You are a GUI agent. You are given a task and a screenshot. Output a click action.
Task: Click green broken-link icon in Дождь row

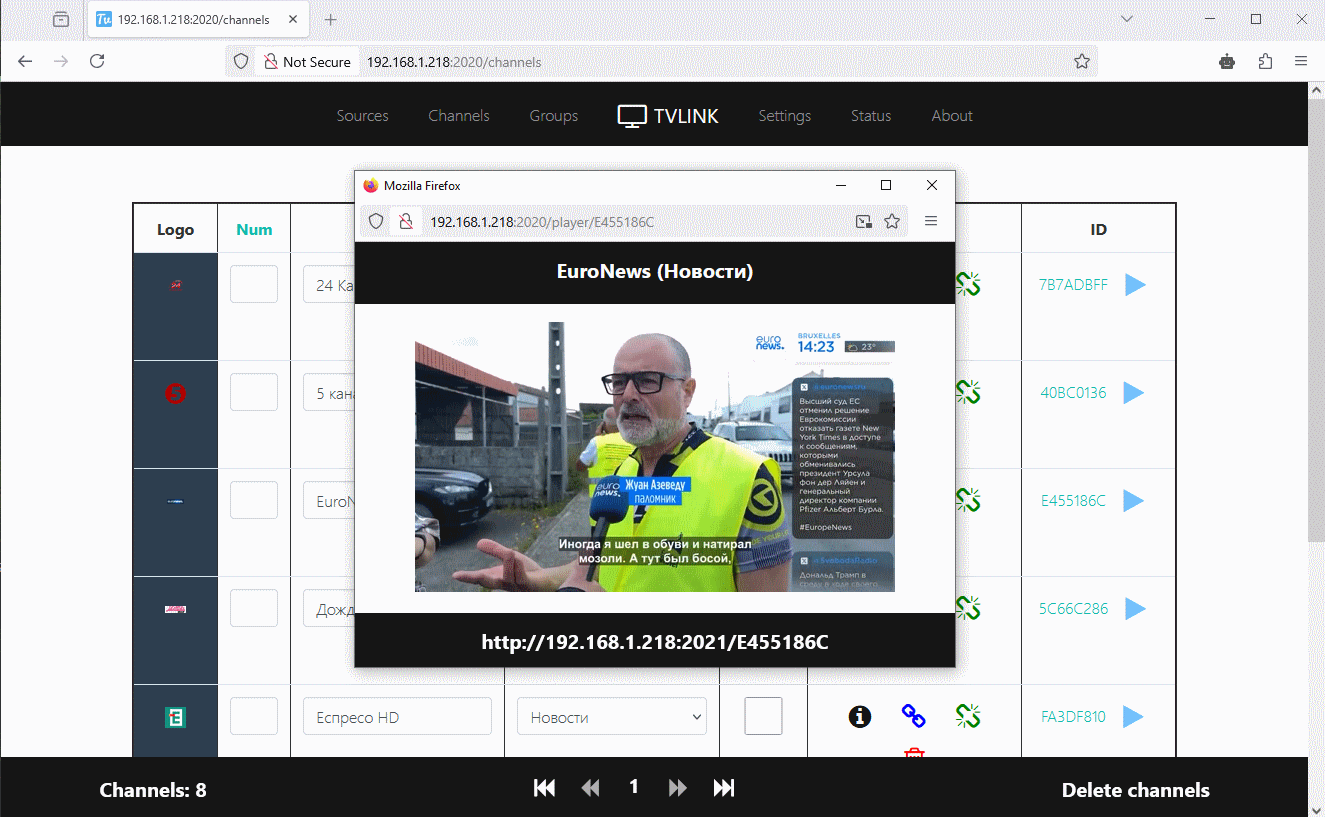[967, 607]
